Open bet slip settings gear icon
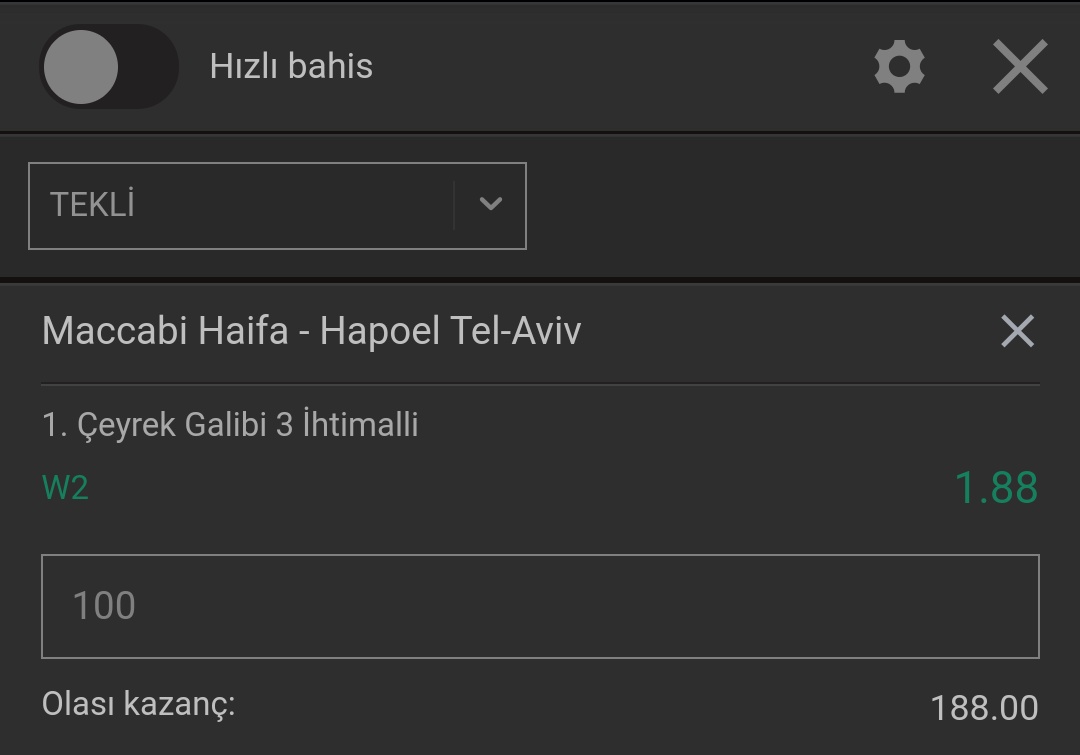Screen dimensions: 1080x755 tap(899, 66)
